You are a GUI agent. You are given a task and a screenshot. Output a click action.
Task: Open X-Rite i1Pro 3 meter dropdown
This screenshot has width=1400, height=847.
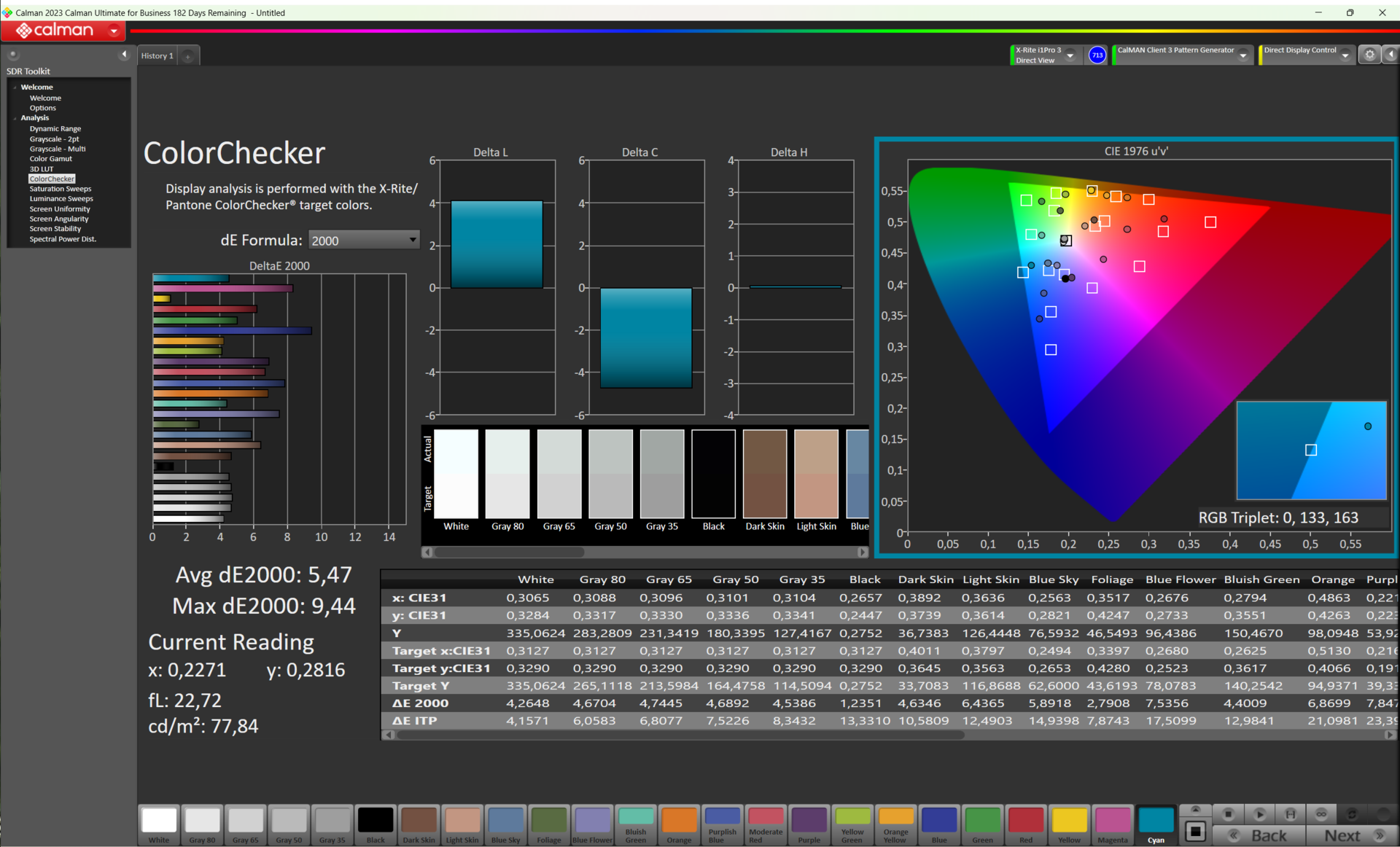click(1070, 55)
